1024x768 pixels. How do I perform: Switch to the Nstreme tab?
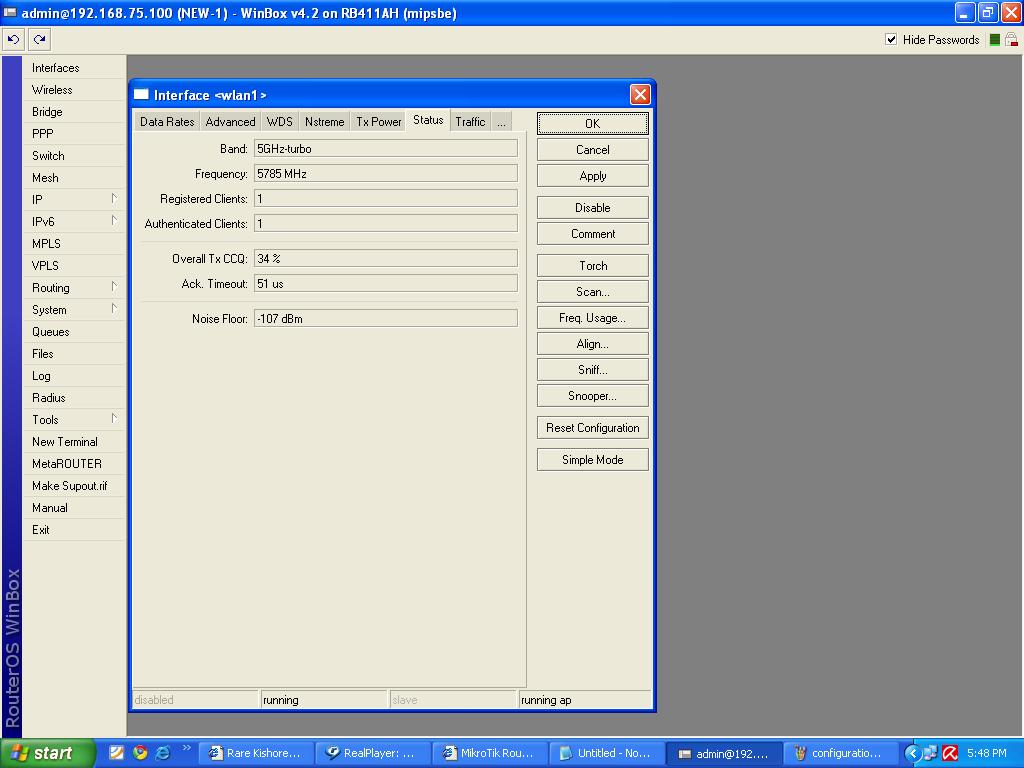[325, 121]
